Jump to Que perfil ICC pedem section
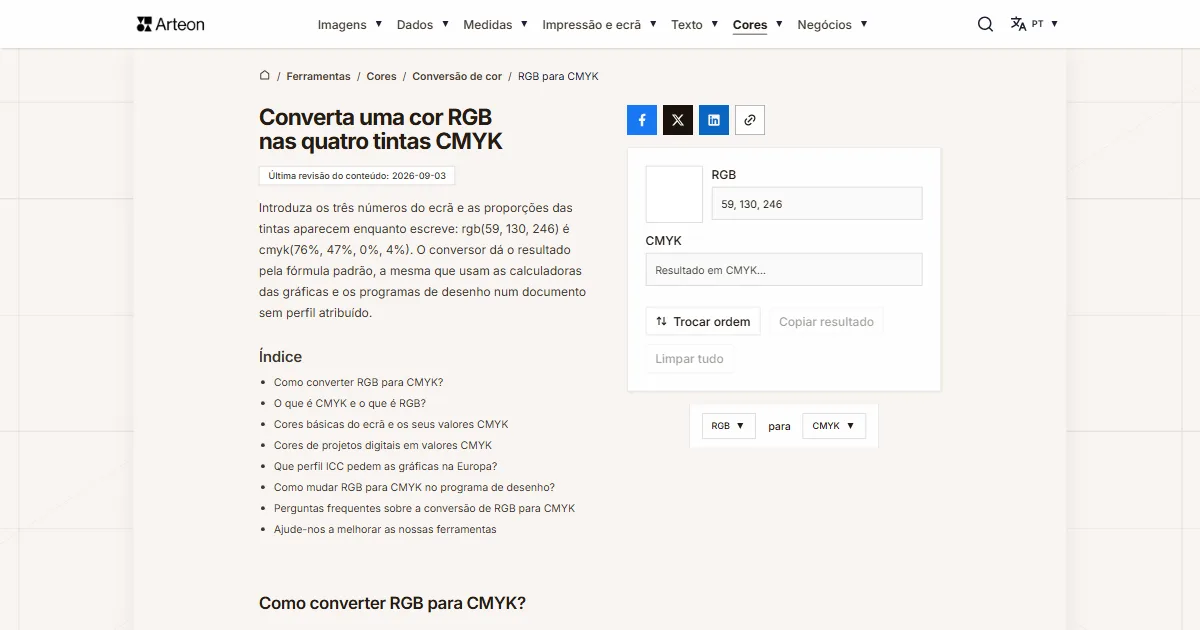The image size is (1200, 630). click(385, 466)
